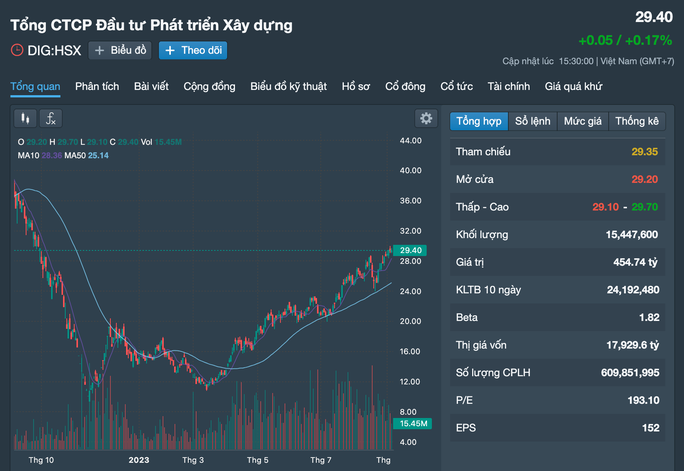
Task: Switch to the Tài chính tab
Action: coord(509,87)
